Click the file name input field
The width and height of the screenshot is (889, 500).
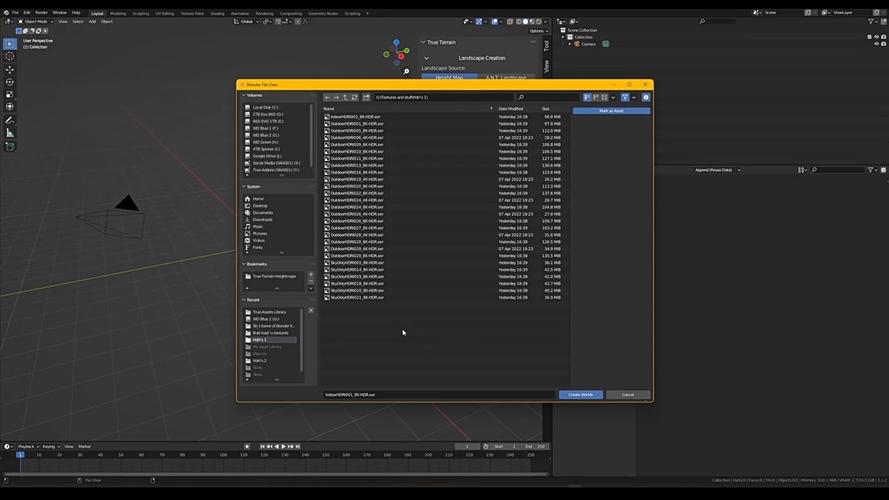tap(439, 395)
